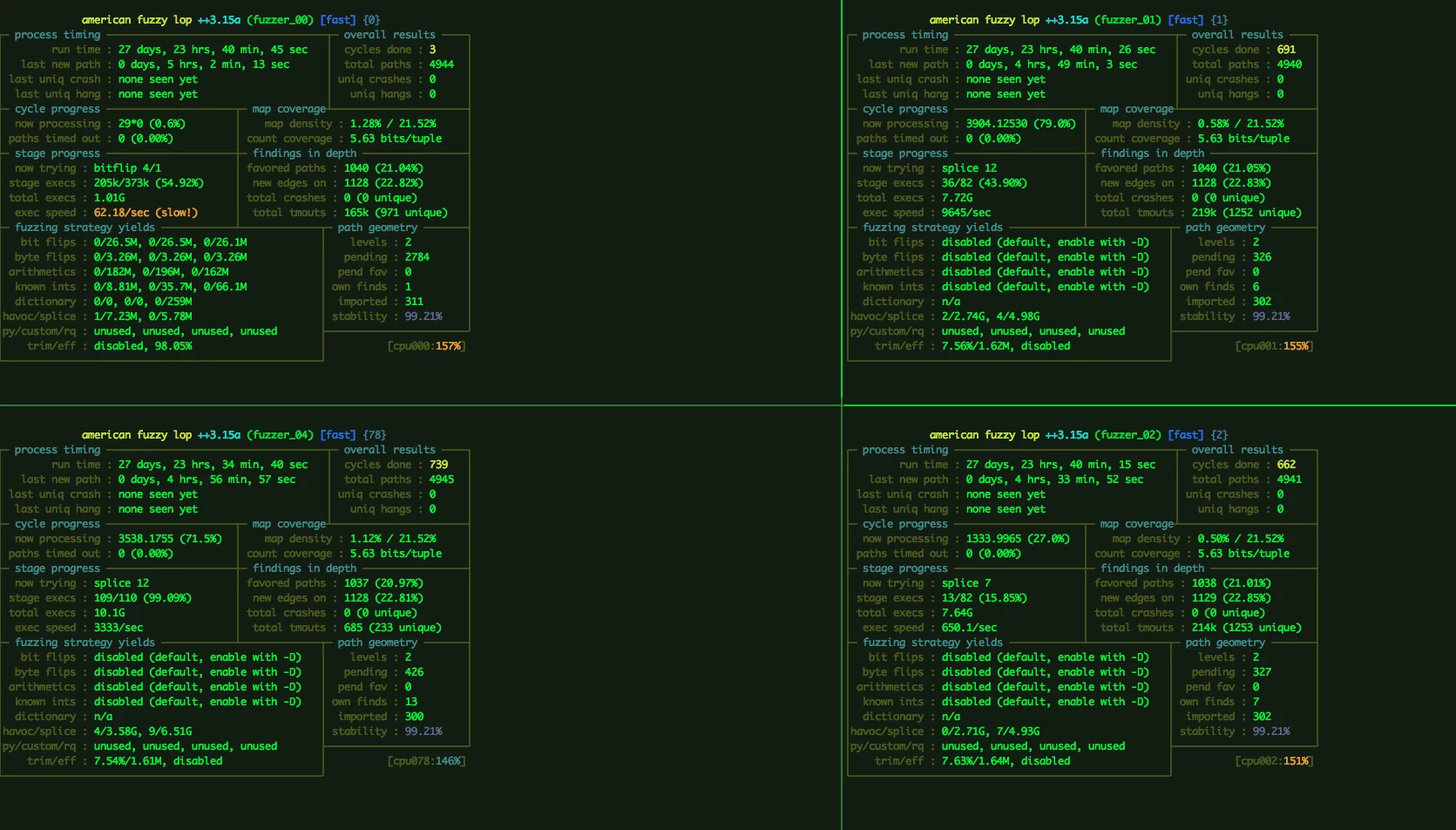Screen dimensions: 1456x830
Task: Expand fuzzing strategy yields section of fuzzer_02
Action: pyautogui.click(x=933, y=642)
